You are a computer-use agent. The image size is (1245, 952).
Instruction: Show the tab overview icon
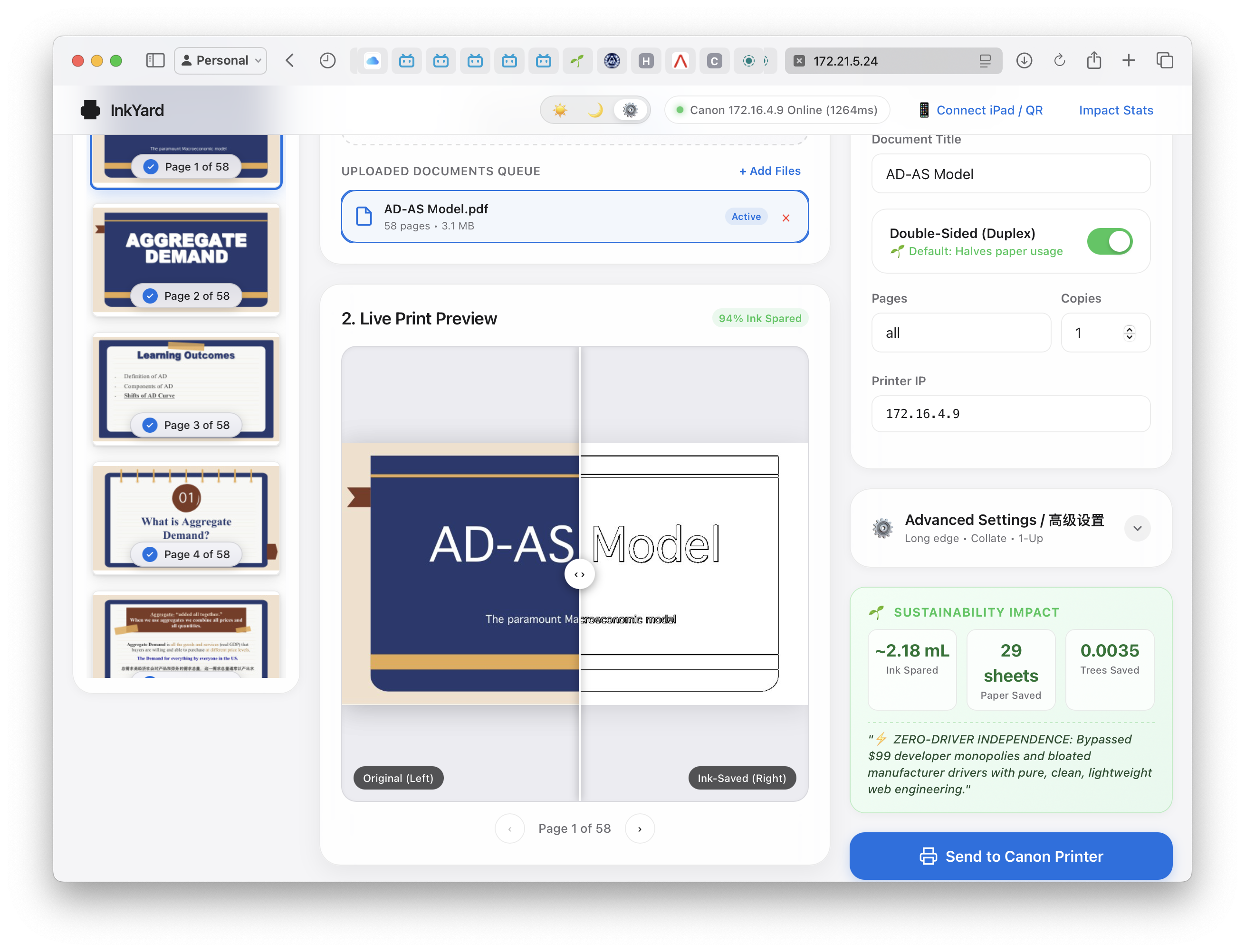tap(1165, 61)
